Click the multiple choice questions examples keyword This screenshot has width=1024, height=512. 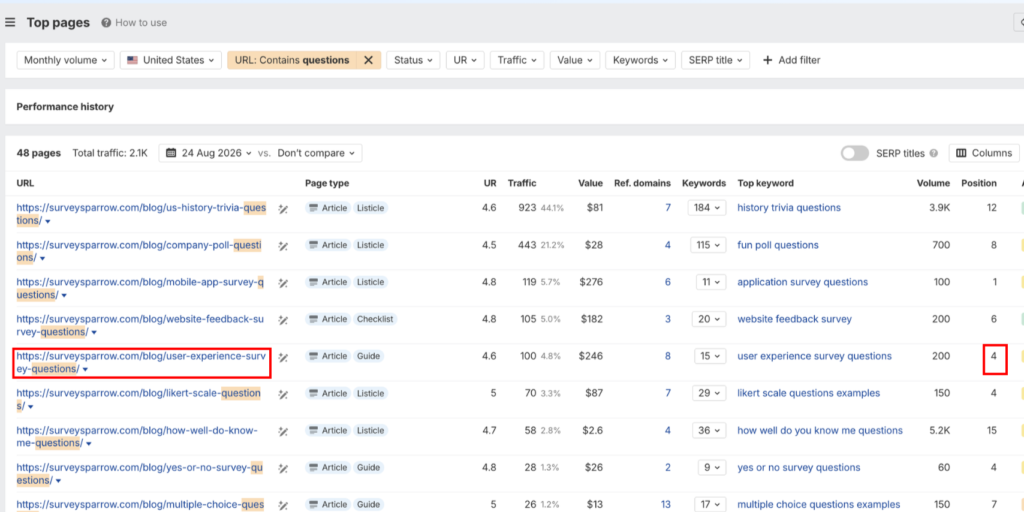pyautogui.click(x=819, y=505)
